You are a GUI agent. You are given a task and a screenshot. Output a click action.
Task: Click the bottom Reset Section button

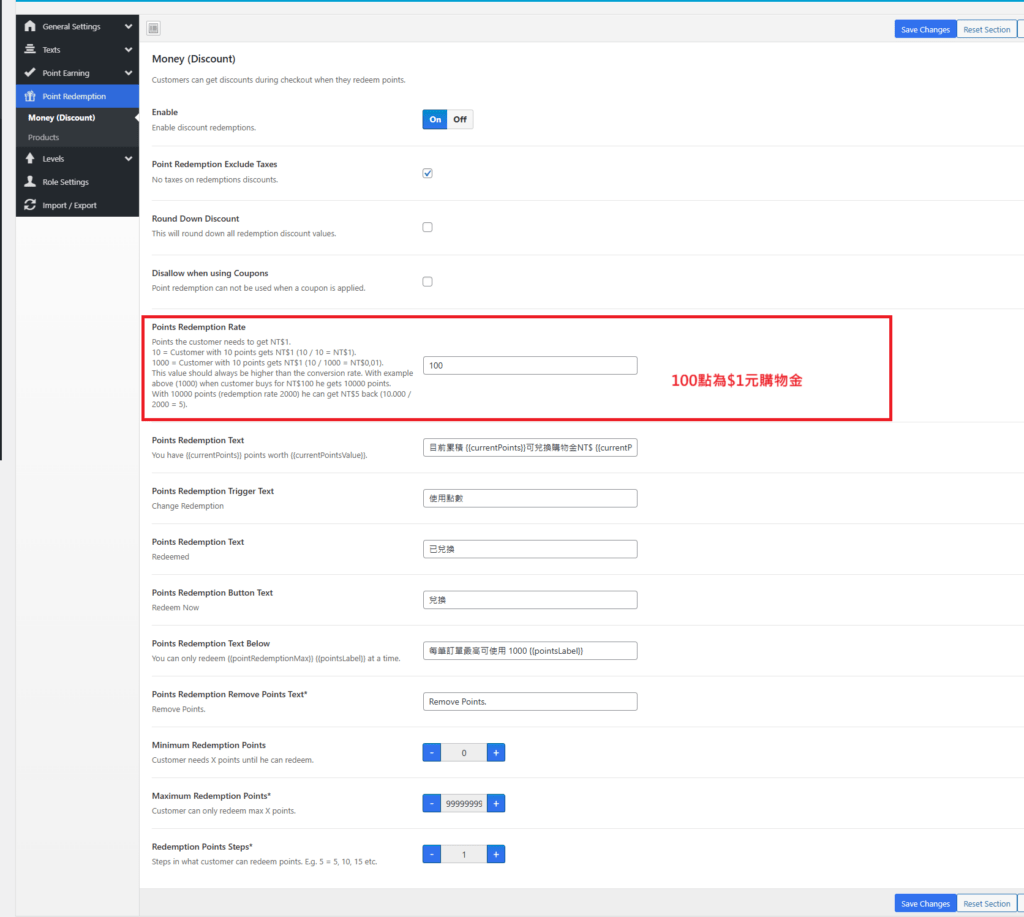pyautogui.click(x=986, y=904)
